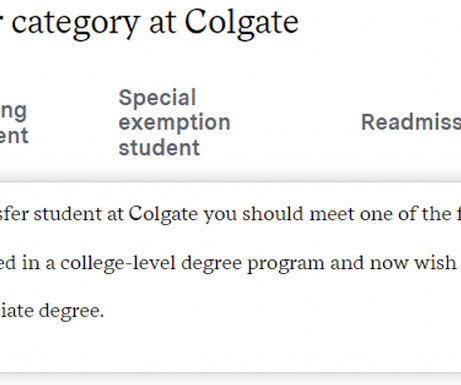
Task: Click the blank space between the two tab labels
Action: coord(296,122)
